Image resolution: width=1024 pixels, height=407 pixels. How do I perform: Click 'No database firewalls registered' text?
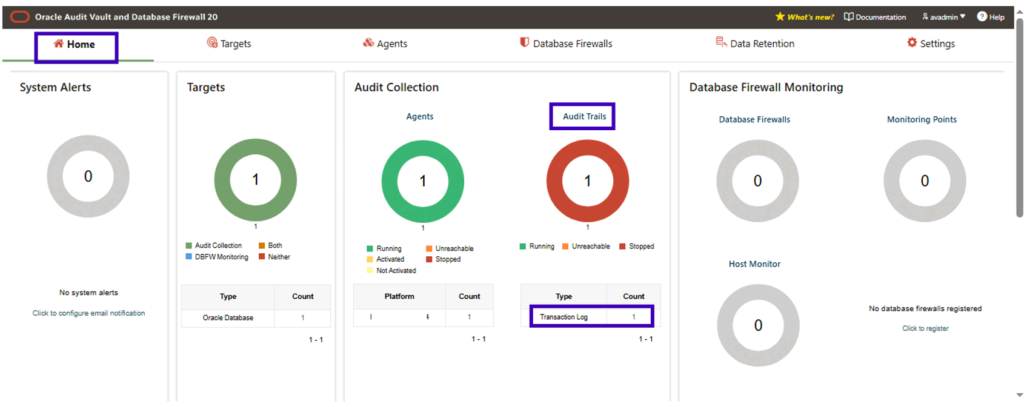(925, 308)
